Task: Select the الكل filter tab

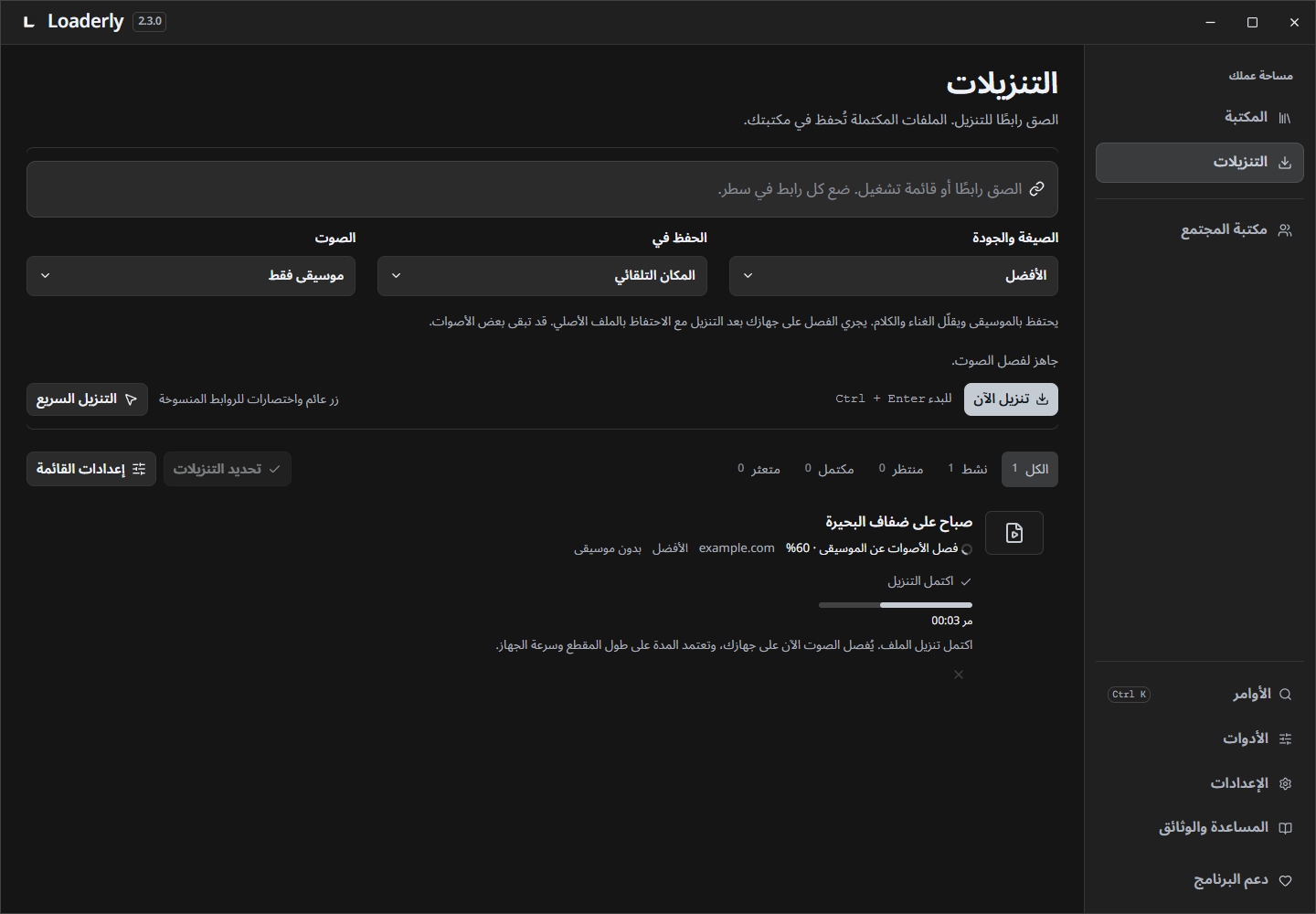Action: pyautogui.click(x=1030, y=469)
